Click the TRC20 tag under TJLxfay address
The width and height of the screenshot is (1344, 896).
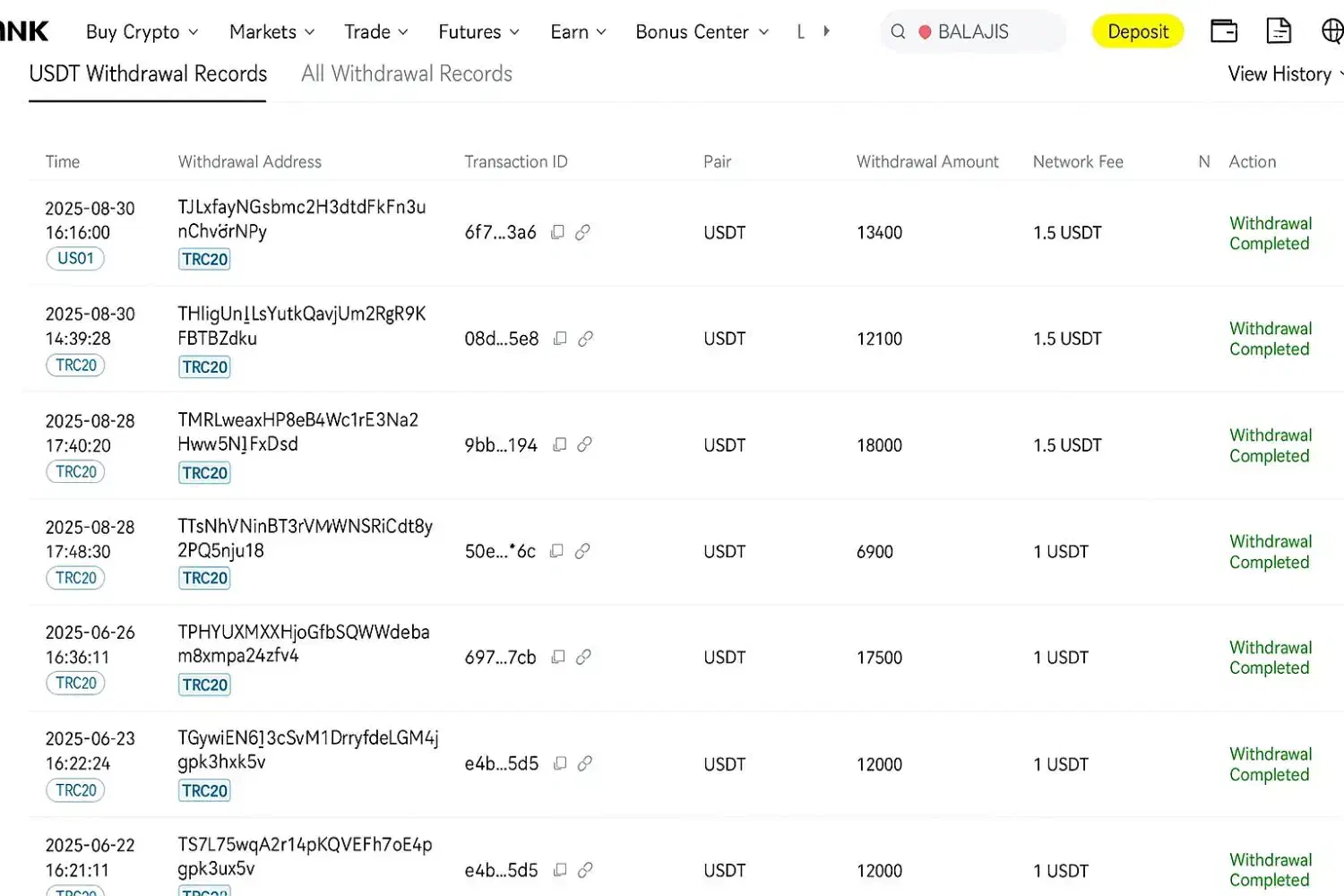click(x=204, y=260)
